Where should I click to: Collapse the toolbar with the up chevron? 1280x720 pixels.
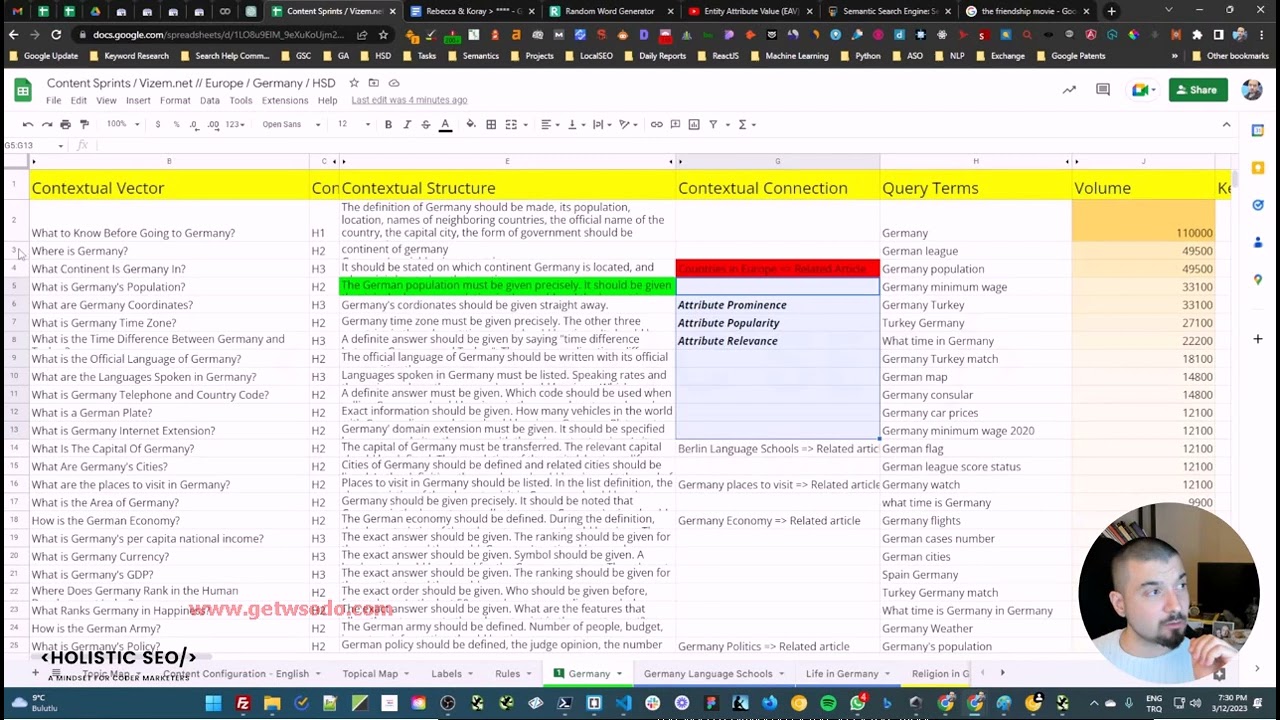[1226, 124]
